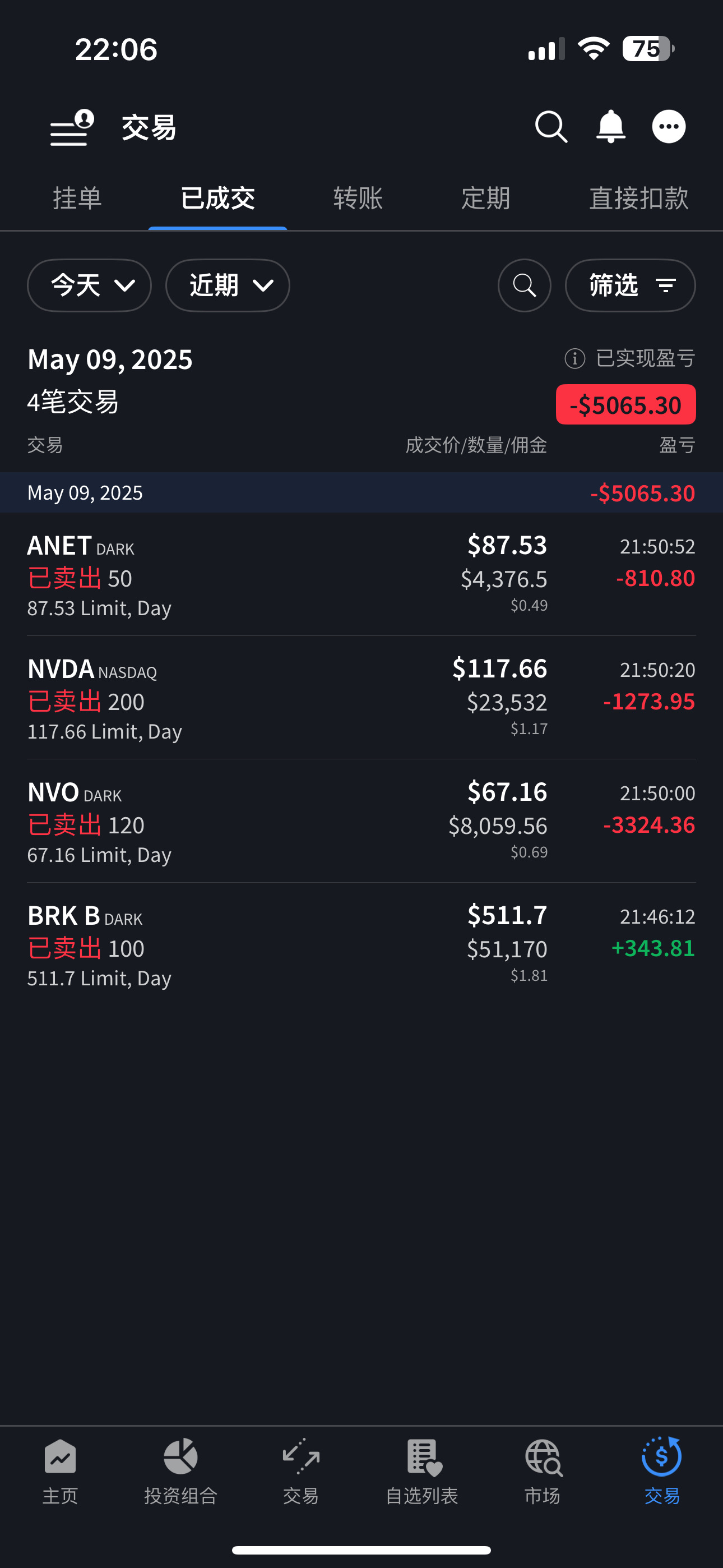Switch to the 定期 tab
The width and height of the screenshot is (723, 1568).
485,199
